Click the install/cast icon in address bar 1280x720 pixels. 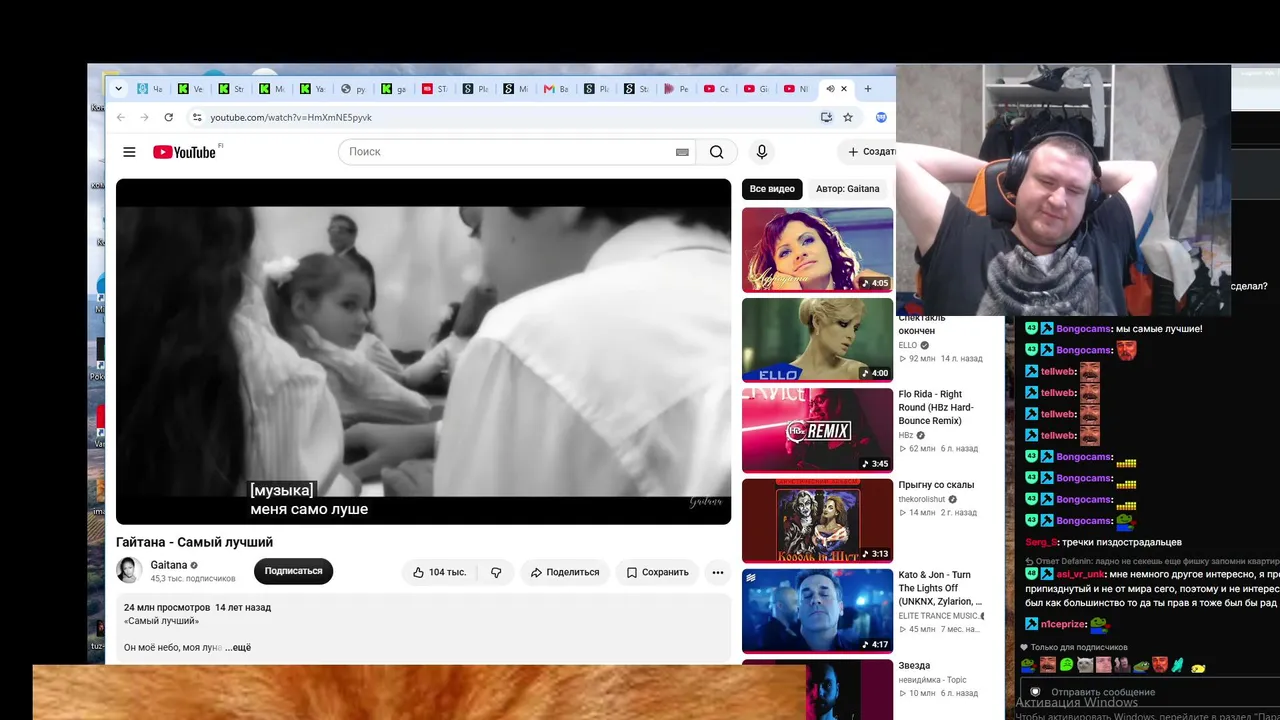(x=826, y=117)
